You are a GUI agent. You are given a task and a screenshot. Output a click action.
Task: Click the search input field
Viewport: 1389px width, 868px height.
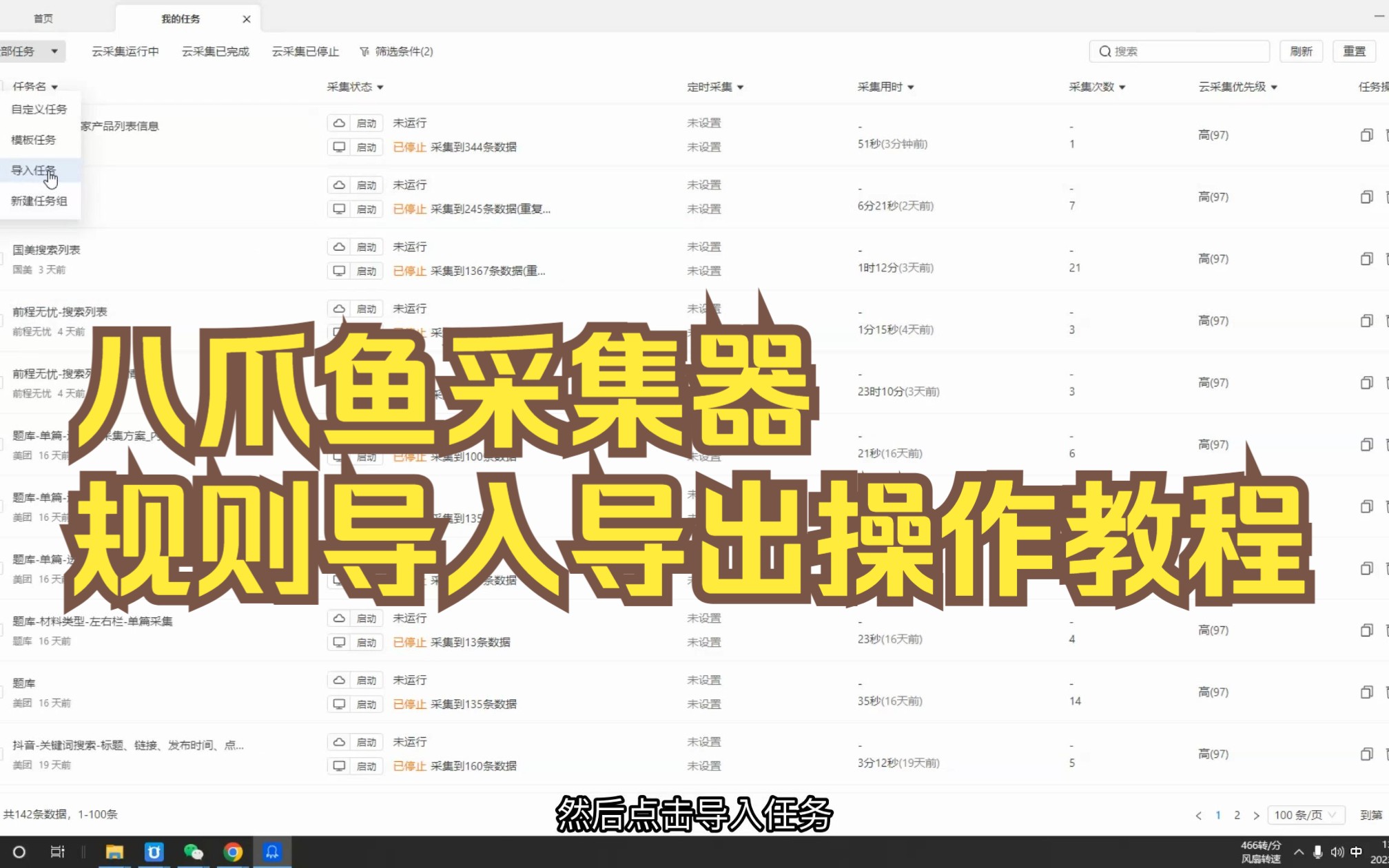point(1180,51)
